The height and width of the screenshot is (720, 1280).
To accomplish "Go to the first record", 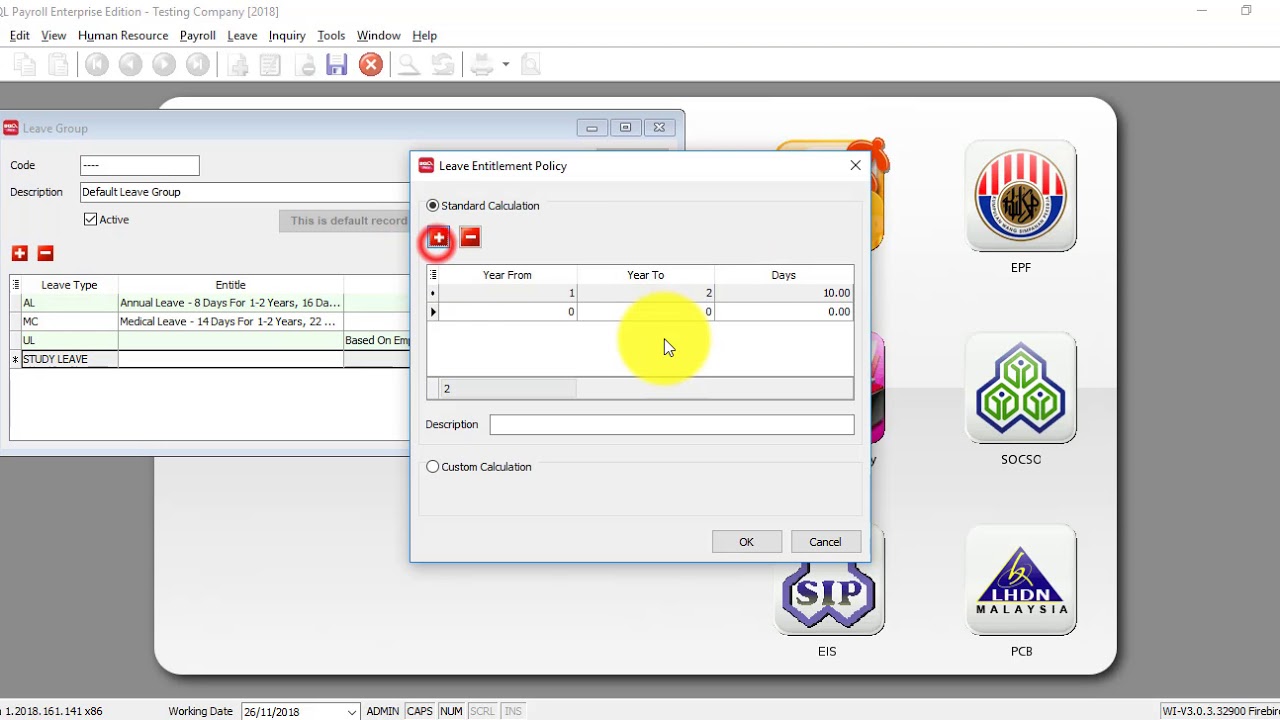I will [97, 65].
